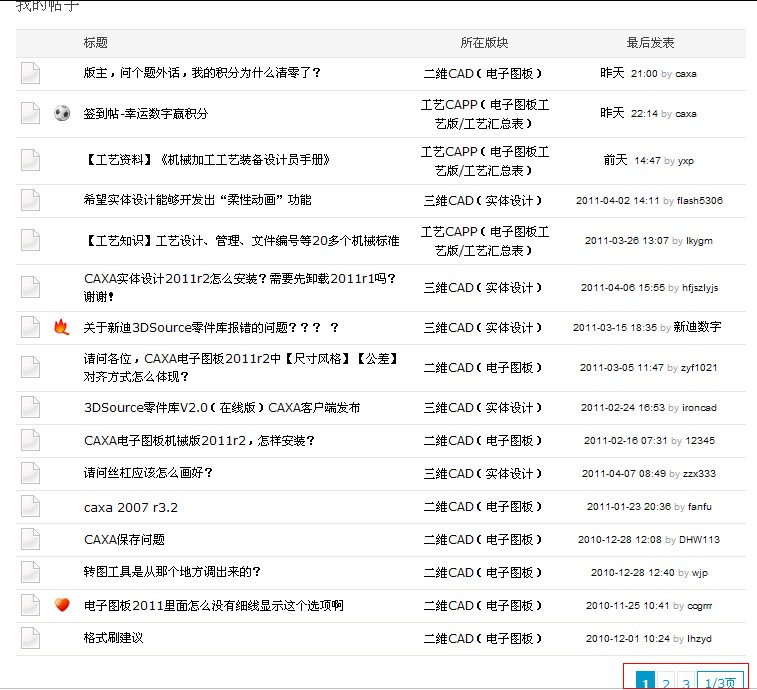757x690 pixels.
Task: Open thread CAXA实体设计2011r2怎么安装？
Action: [x=240, y=287]
